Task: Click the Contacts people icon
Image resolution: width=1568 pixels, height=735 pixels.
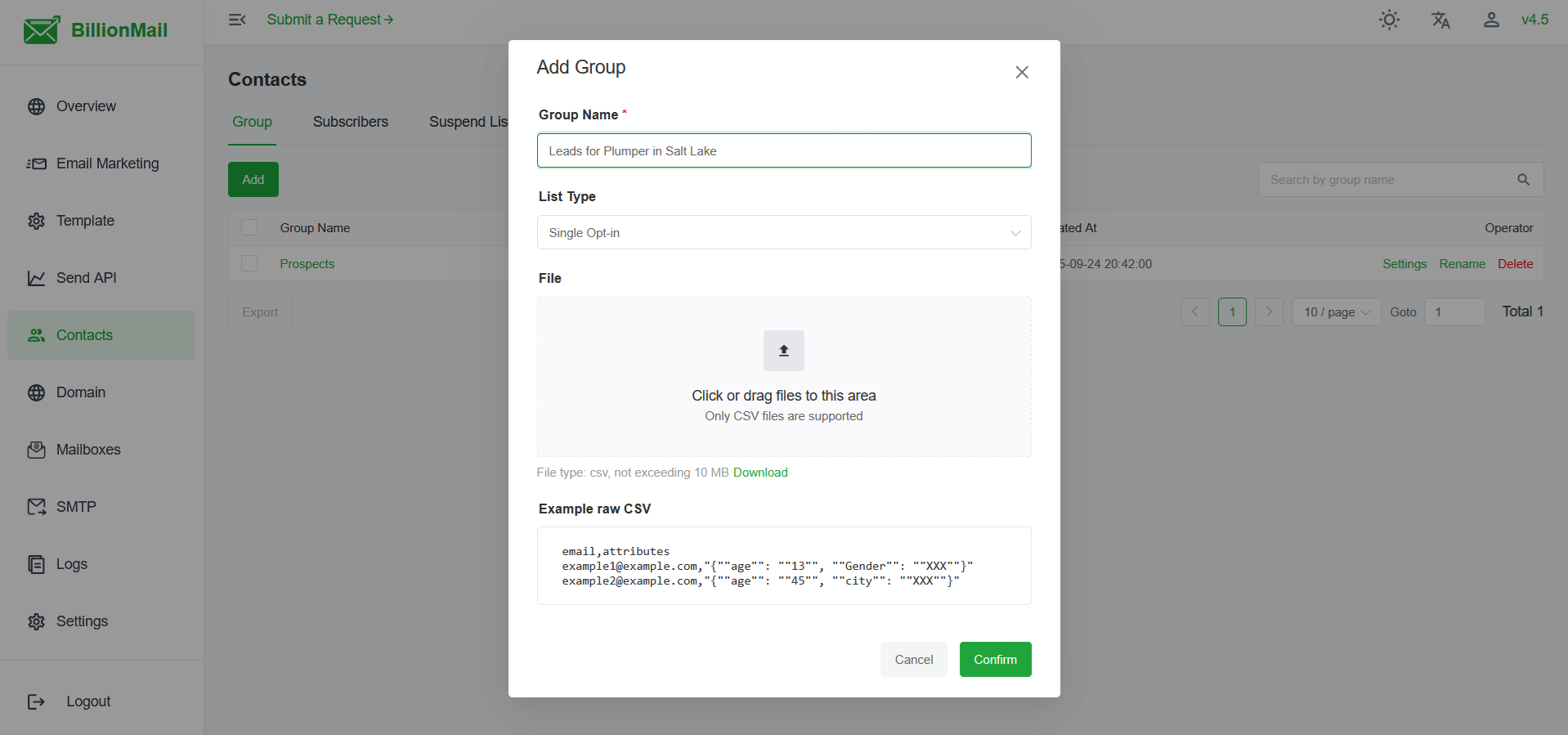Action: point(36,335)
